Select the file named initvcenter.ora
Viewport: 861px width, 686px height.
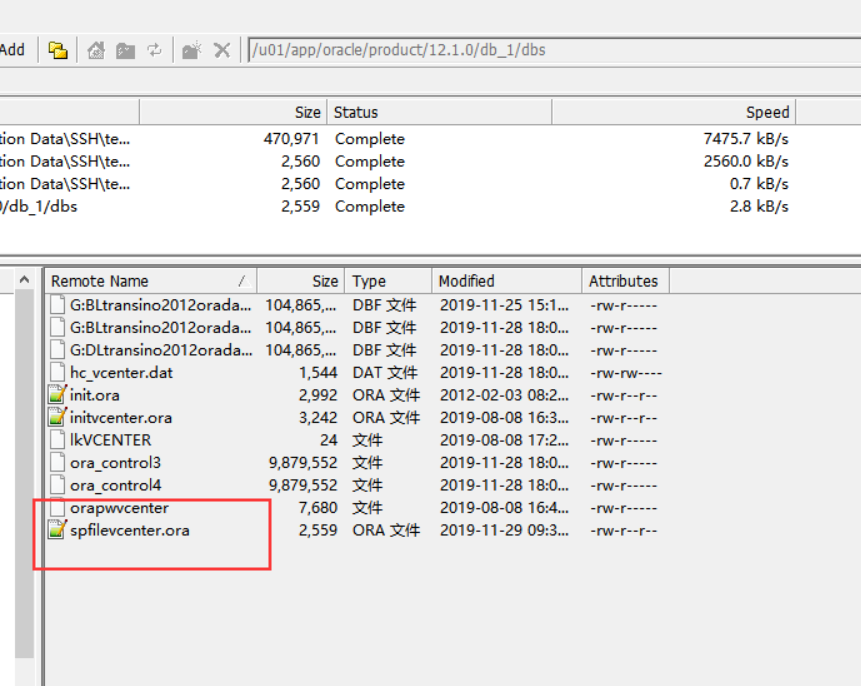121,418
